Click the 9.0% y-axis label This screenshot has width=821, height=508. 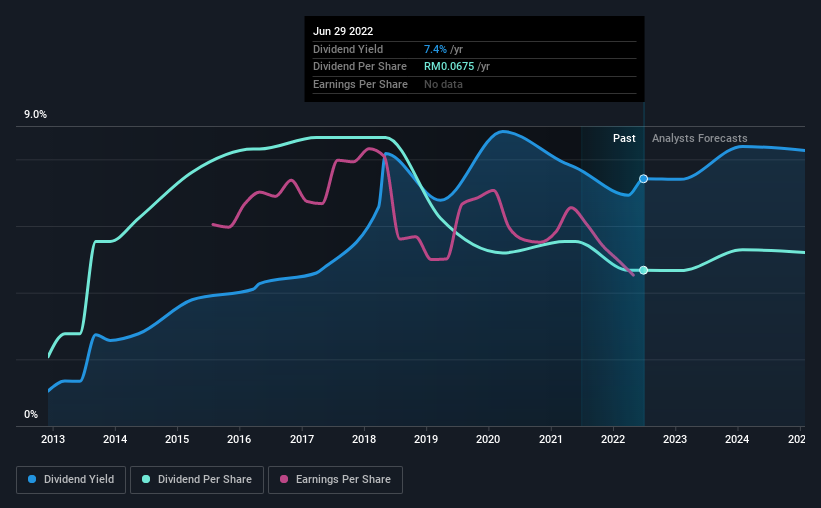click(x=35, y=114)
